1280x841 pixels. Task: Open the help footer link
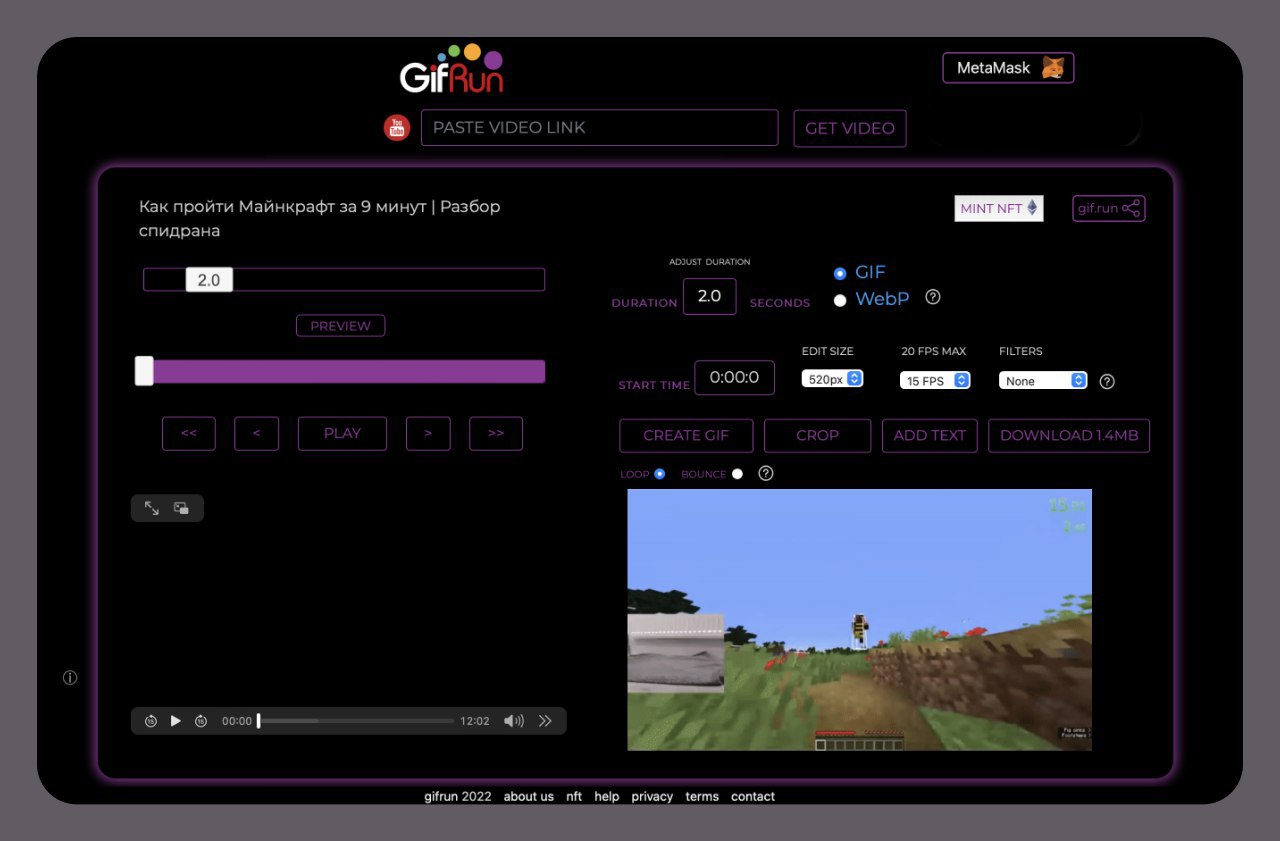click(607, 797)
